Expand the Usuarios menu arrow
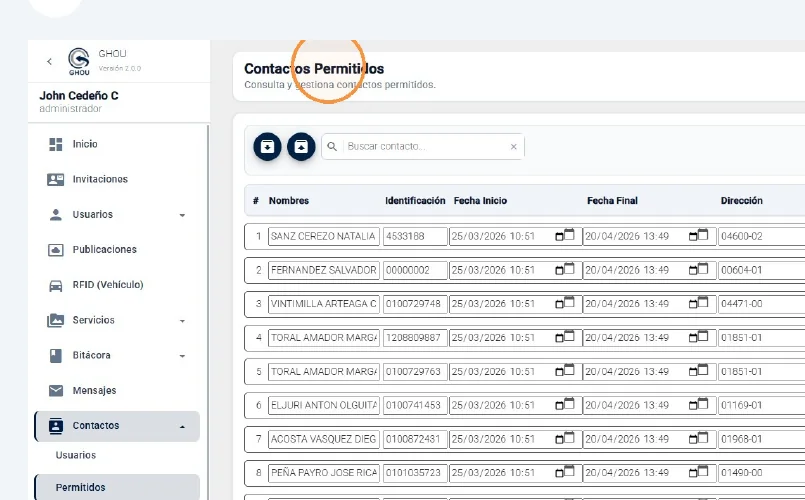Screen dimensions: 805x500 point(182,215)
